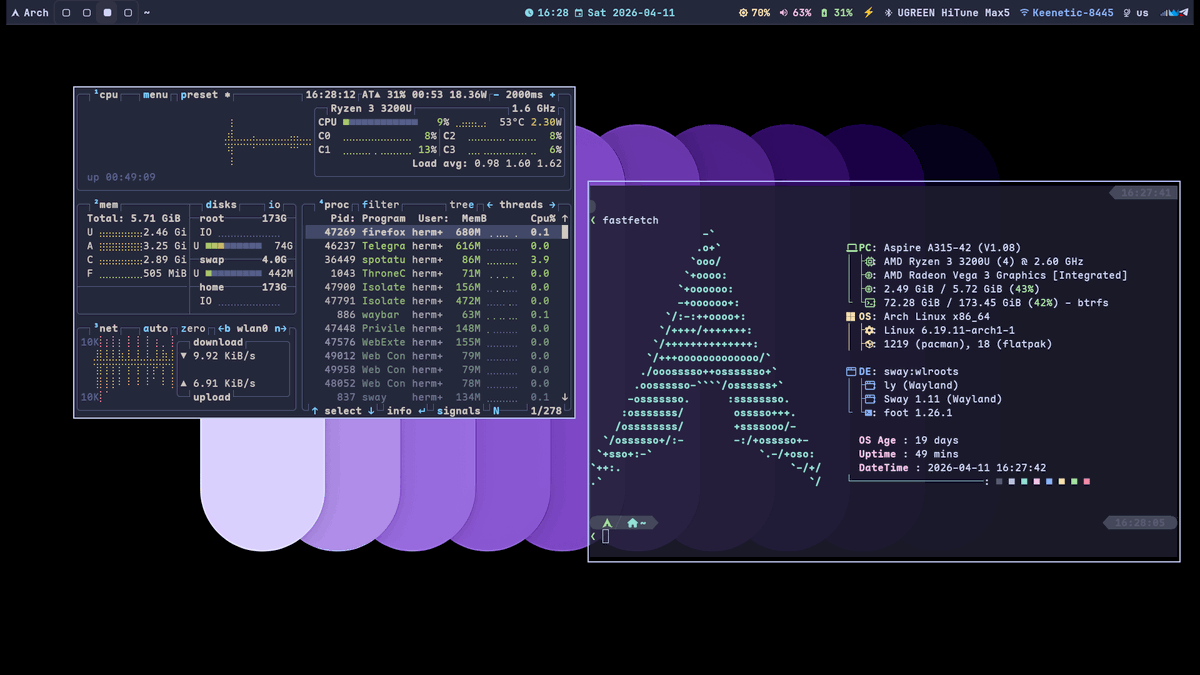Toggle zero in the net box

(193, 328)
